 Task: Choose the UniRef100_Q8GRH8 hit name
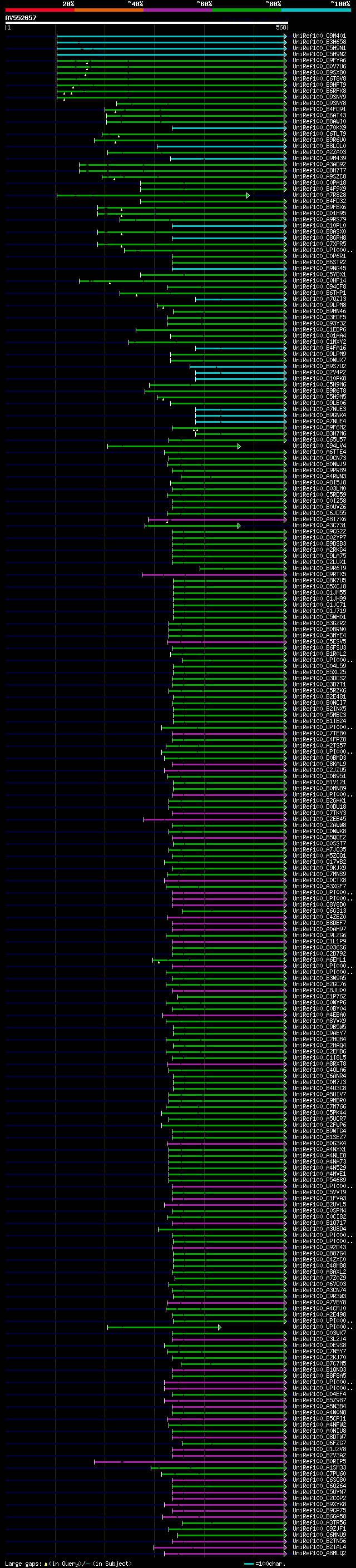[x=319, y=238]
